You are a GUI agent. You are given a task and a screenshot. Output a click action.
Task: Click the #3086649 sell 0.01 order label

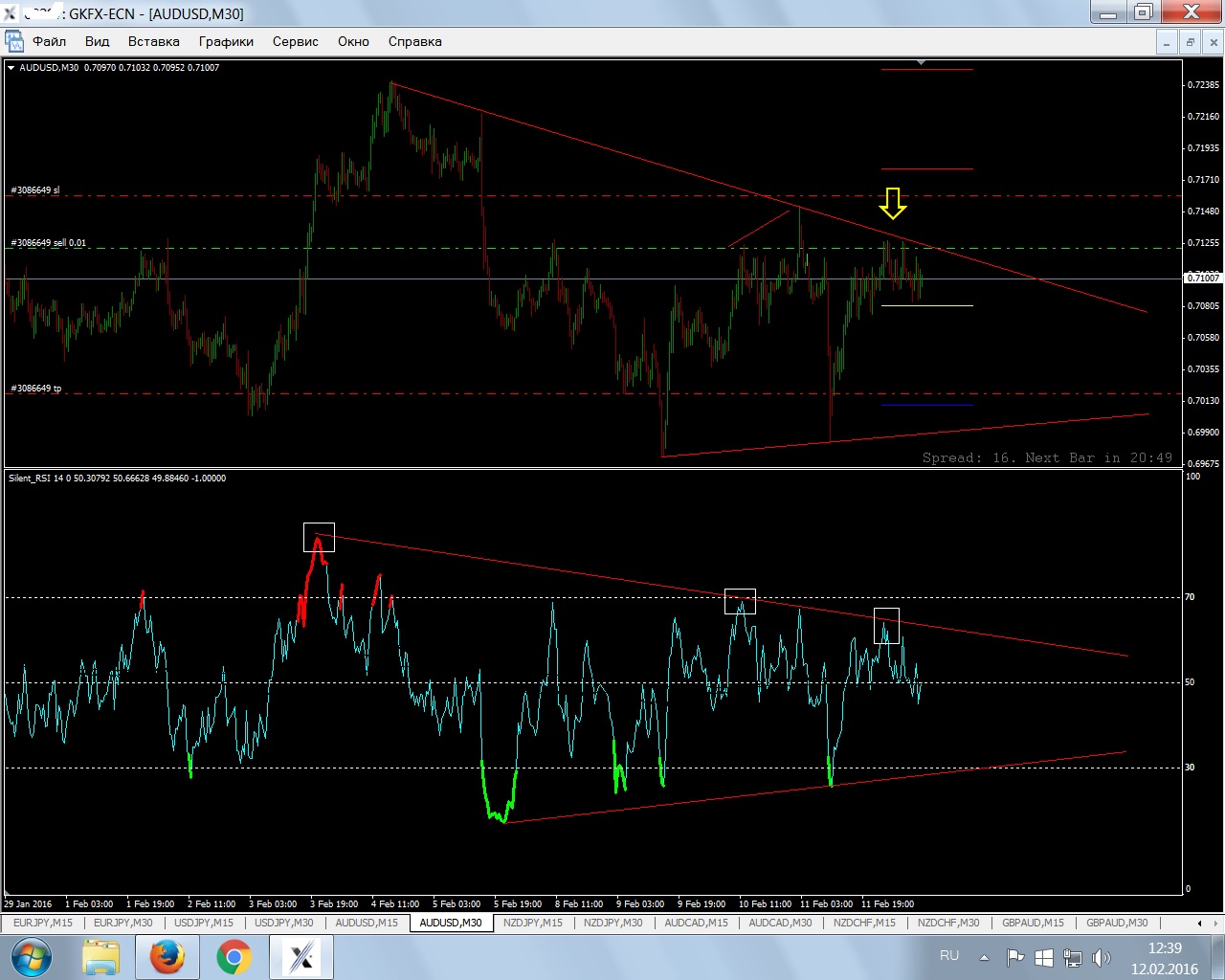click(x=48, y=242)
